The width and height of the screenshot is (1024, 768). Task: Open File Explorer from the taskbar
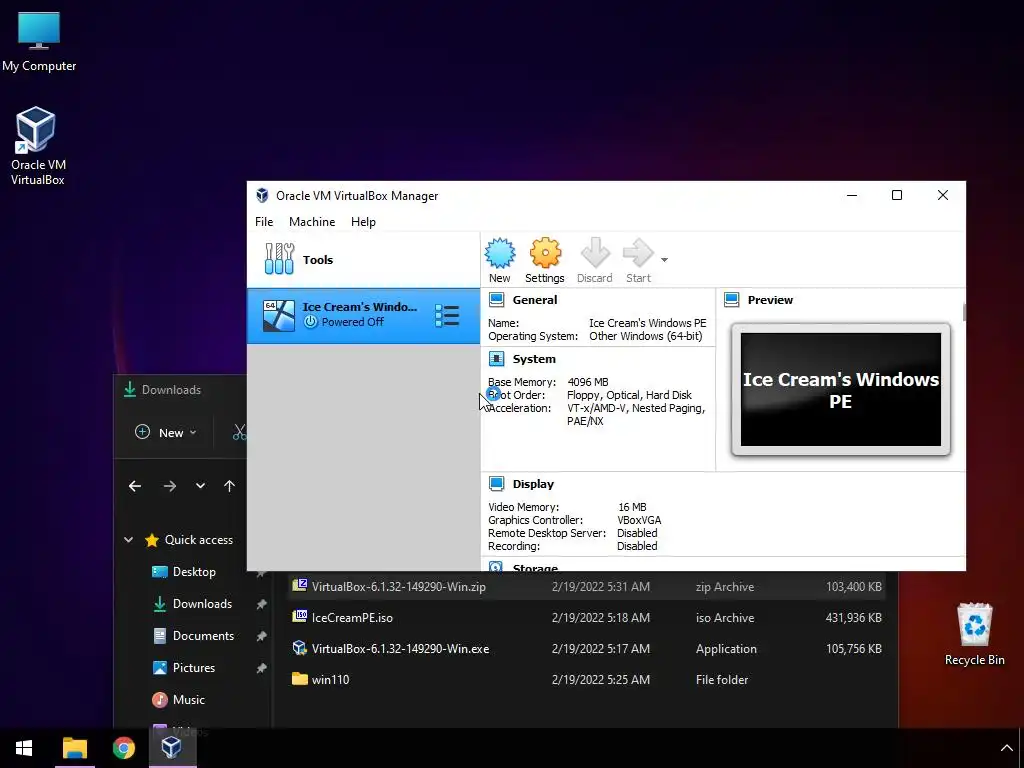pos(74,748)
